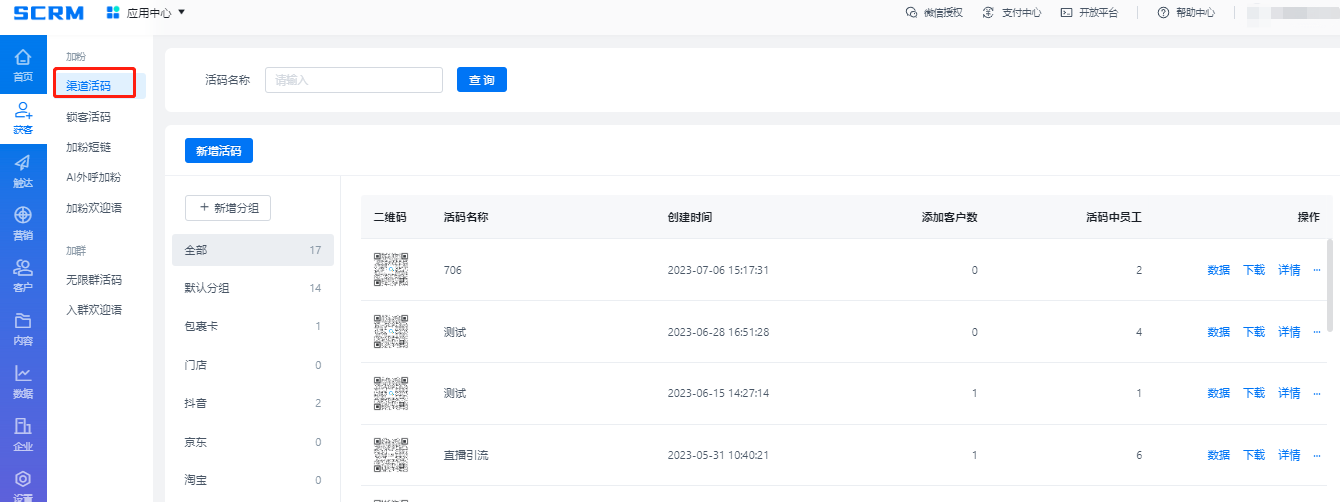Viewport: 1340px width, 502px height.
Task: Go to 客户 customers sidebar icon
Action: 23,268
